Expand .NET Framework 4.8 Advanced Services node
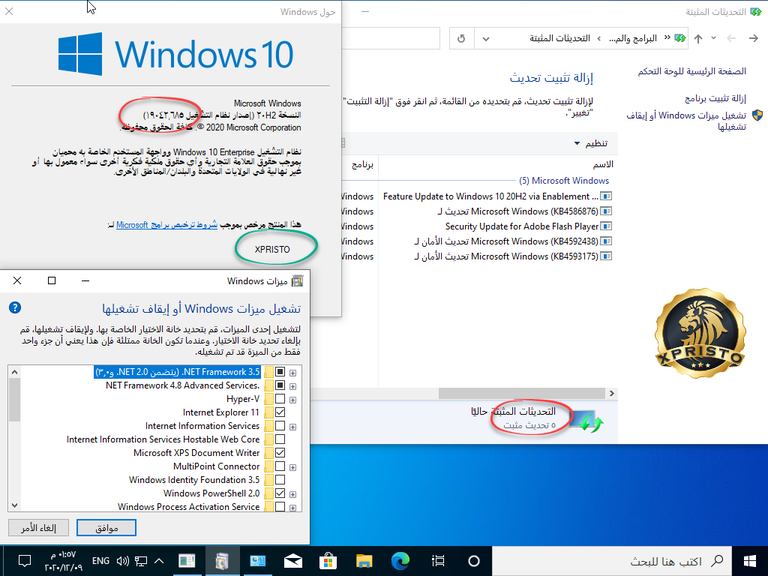 point(293,386)
